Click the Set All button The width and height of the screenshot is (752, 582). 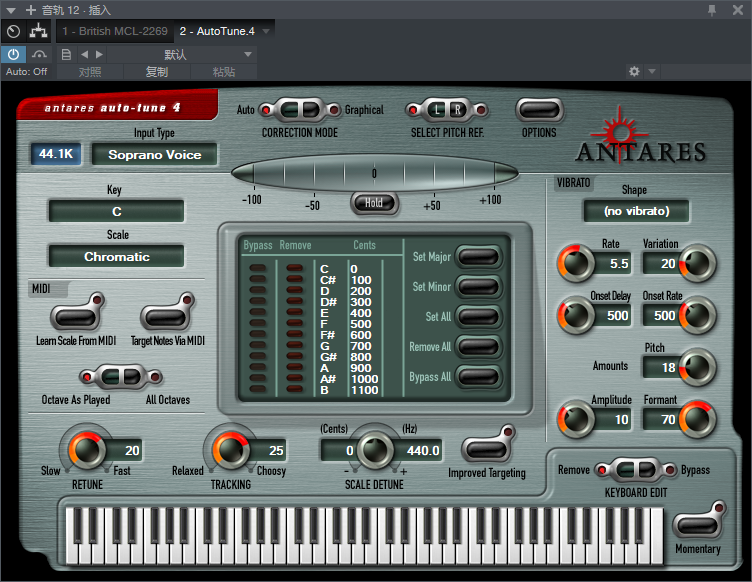478,316
